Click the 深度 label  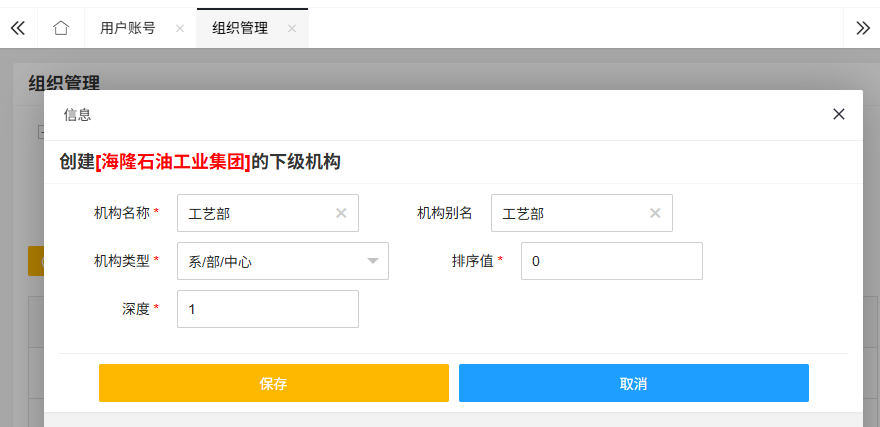[x=136, y=309]
